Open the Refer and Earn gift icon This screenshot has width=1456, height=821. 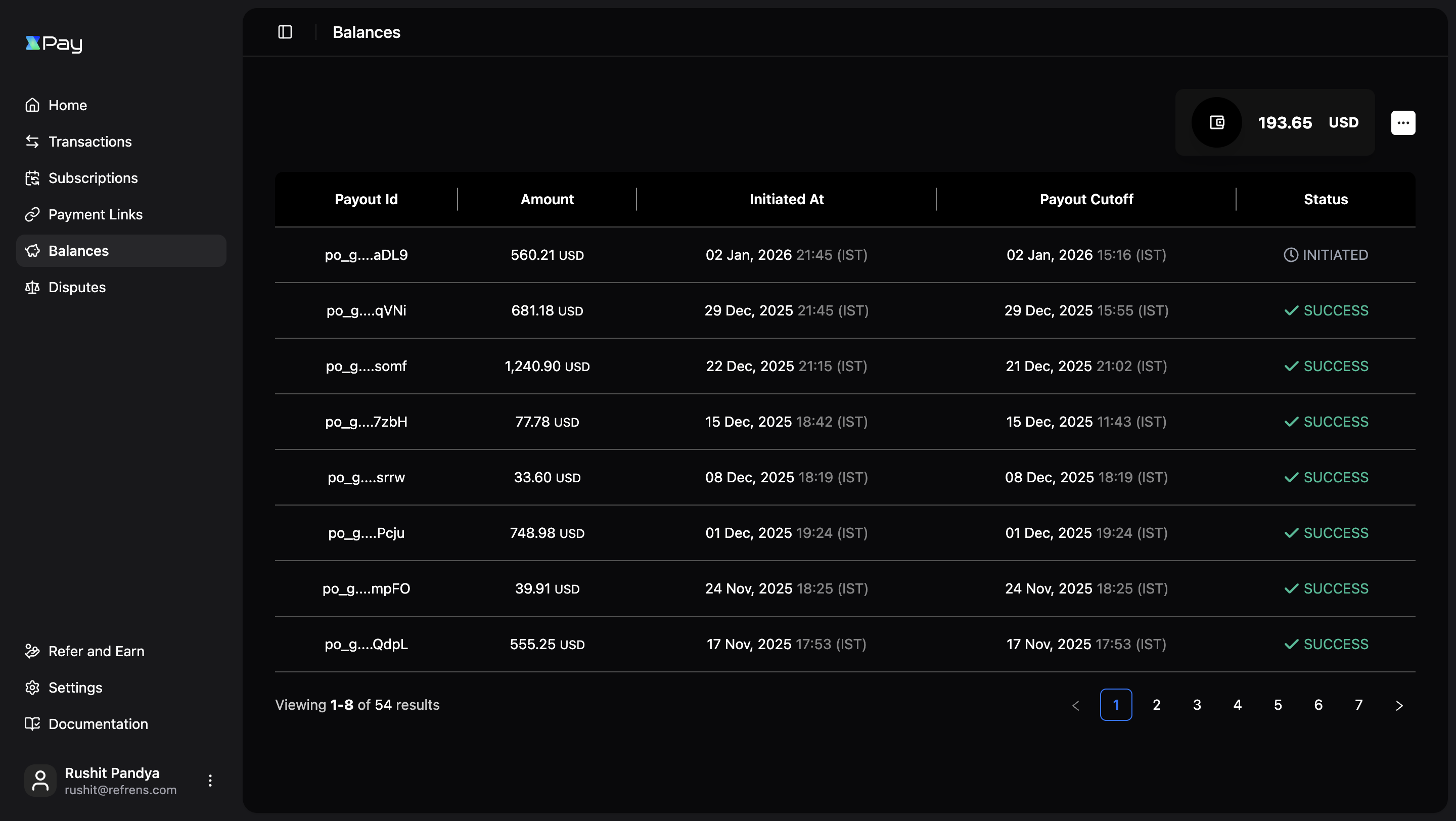click(32, 651)
